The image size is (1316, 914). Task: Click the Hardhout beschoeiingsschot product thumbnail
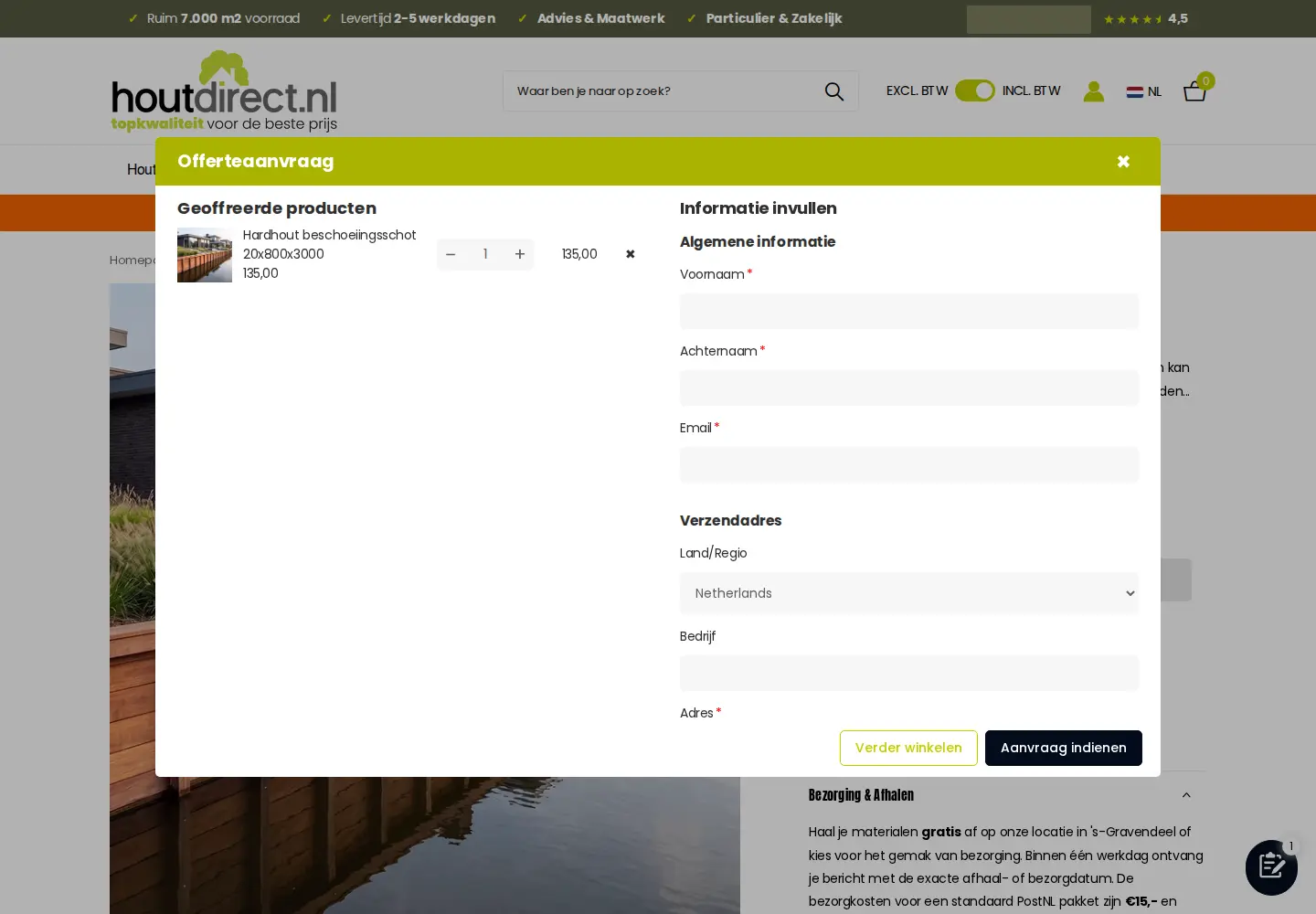205,255
